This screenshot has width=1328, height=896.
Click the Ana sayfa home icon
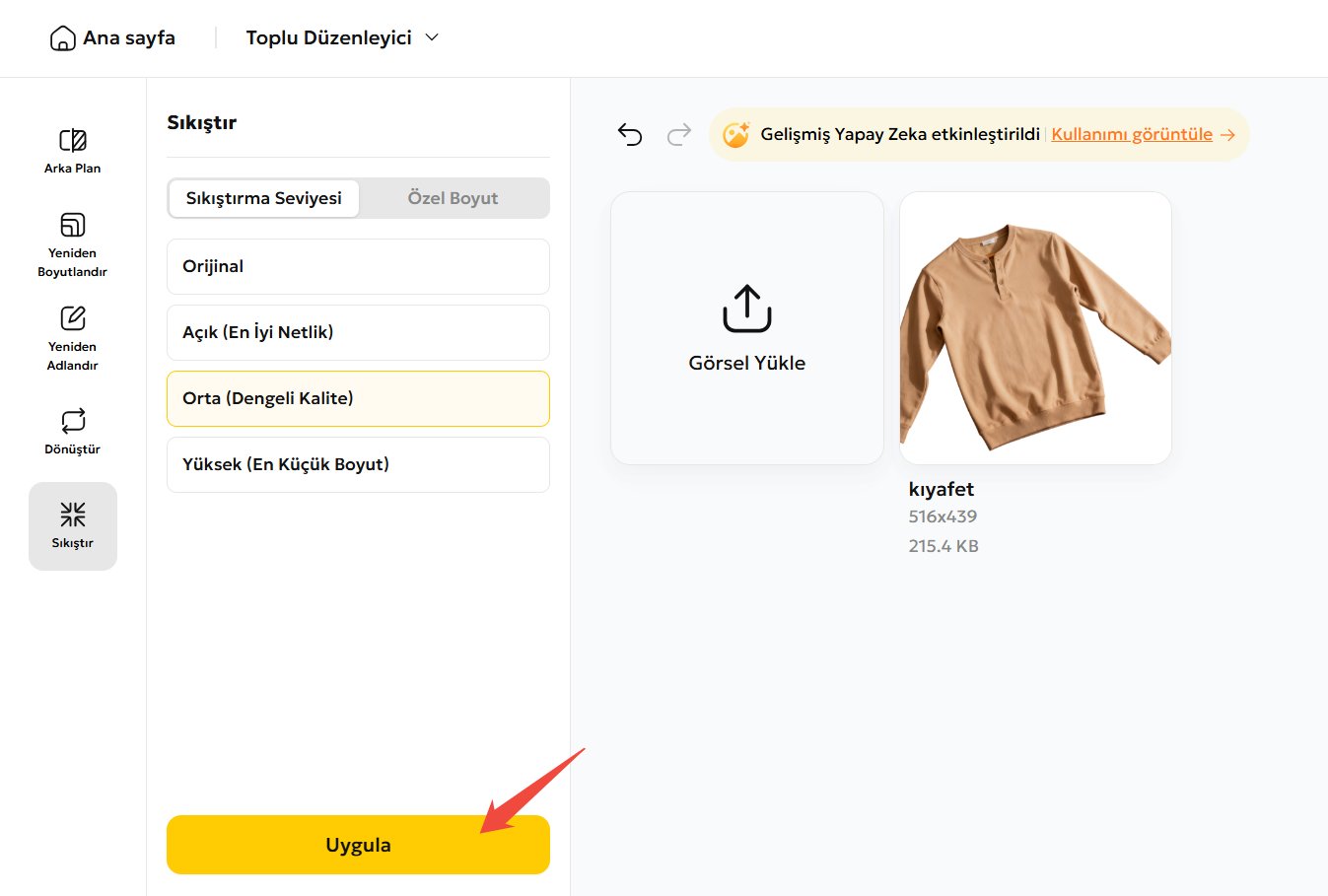coord(62,38)
